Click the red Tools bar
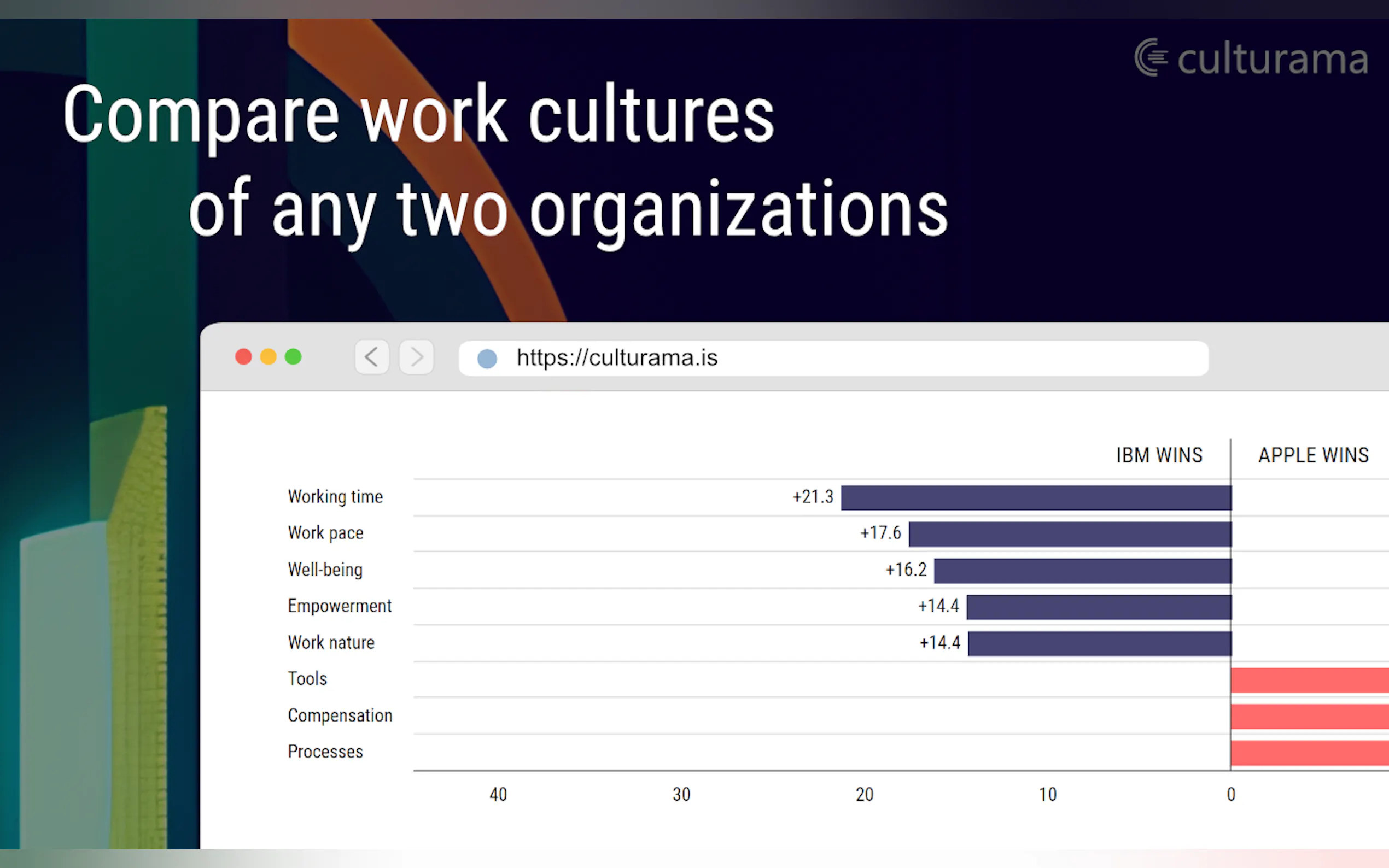The image size is (1389, 868). point(1309,681)
